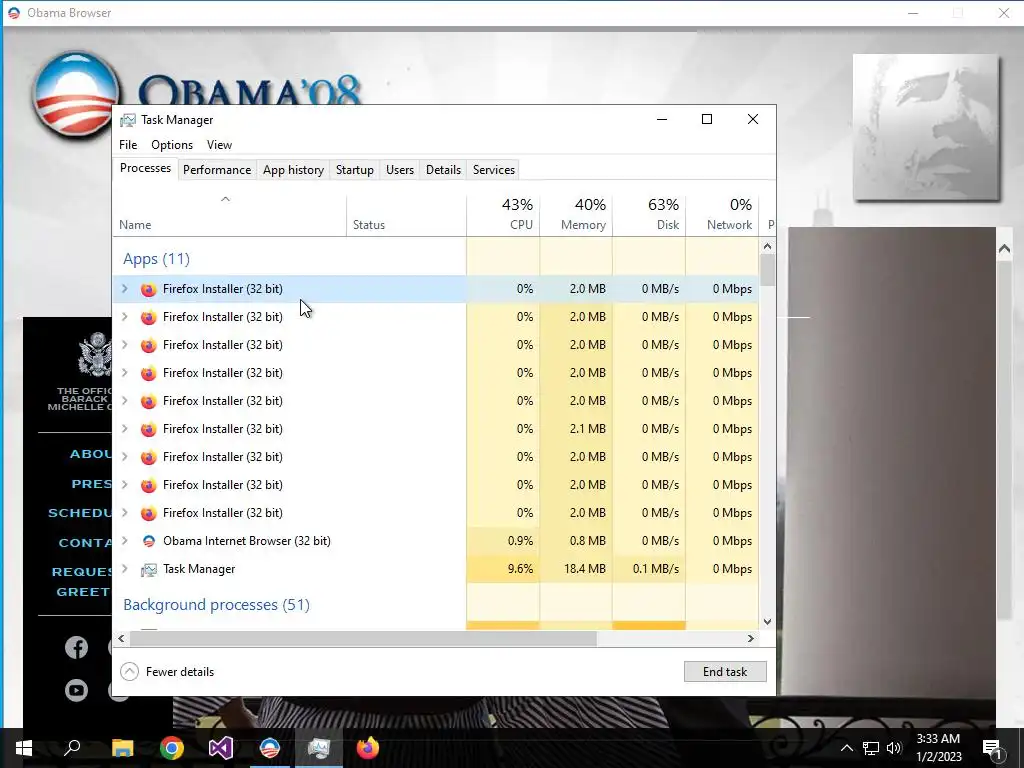
Task: Open the View menu
Action: [x=219, y=145]
